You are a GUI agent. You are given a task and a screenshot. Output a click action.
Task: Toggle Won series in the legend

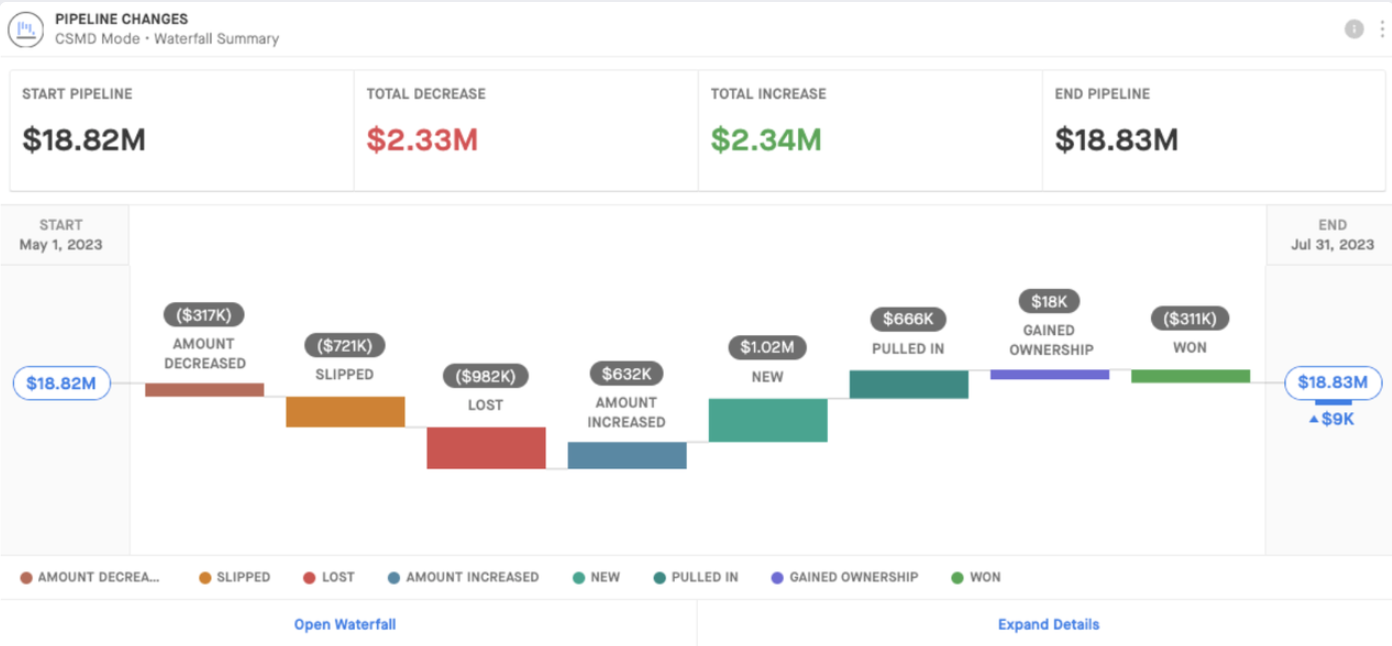(x=976, y=577)
